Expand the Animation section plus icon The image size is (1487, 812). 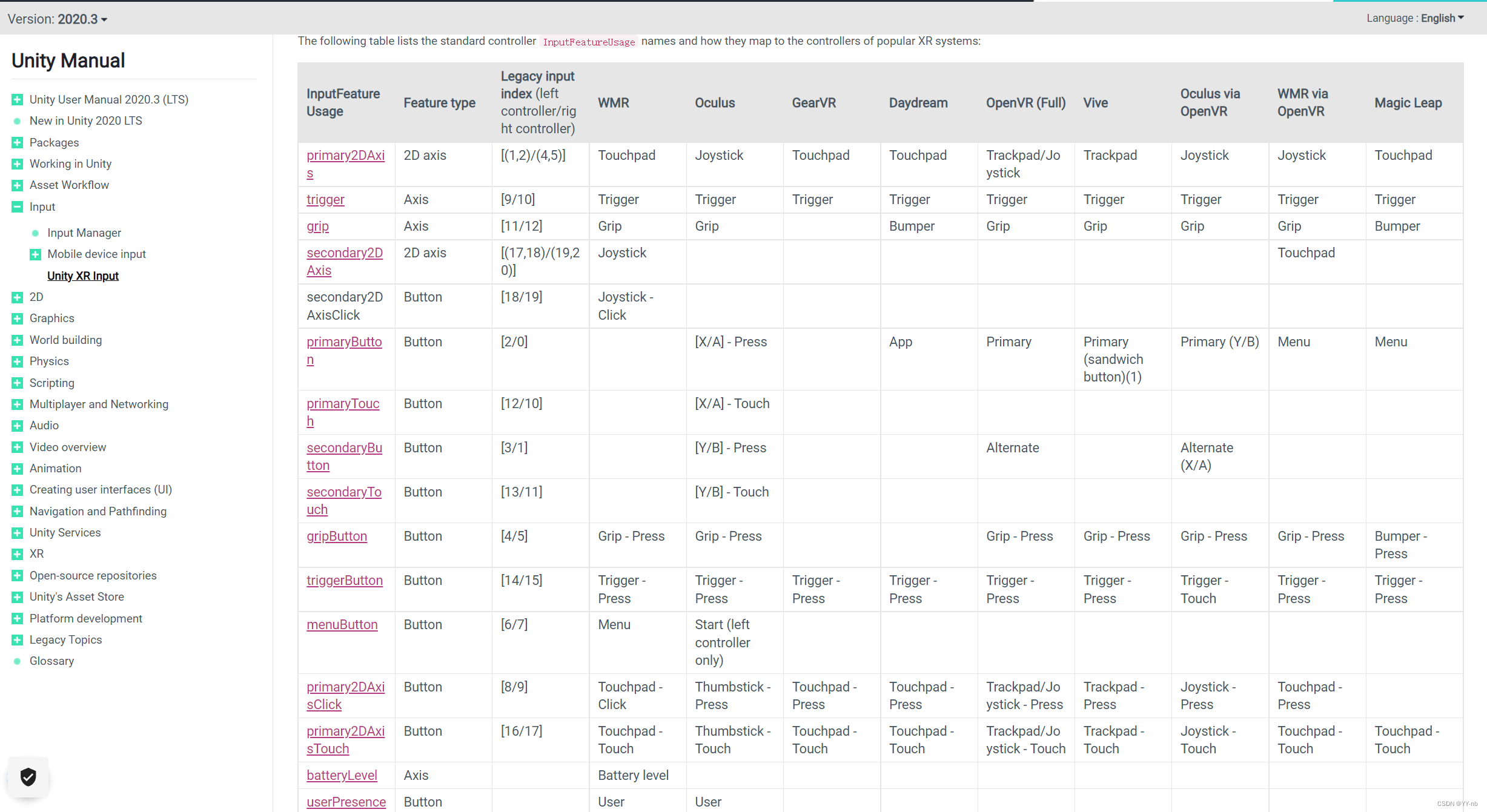point(18,469)
